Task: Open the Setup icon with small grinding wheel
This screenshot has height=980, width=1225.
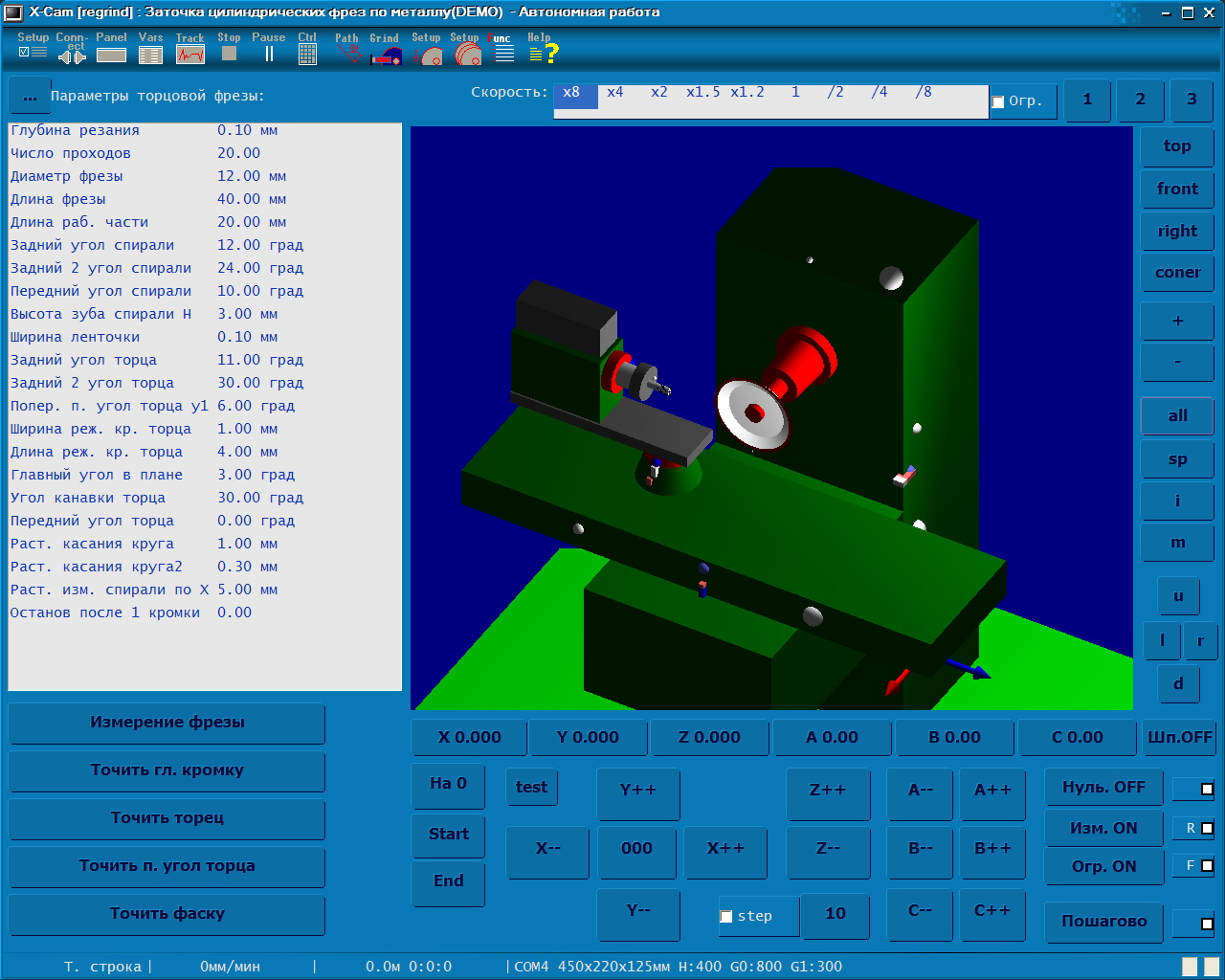Action: click(x=427, y=48)
